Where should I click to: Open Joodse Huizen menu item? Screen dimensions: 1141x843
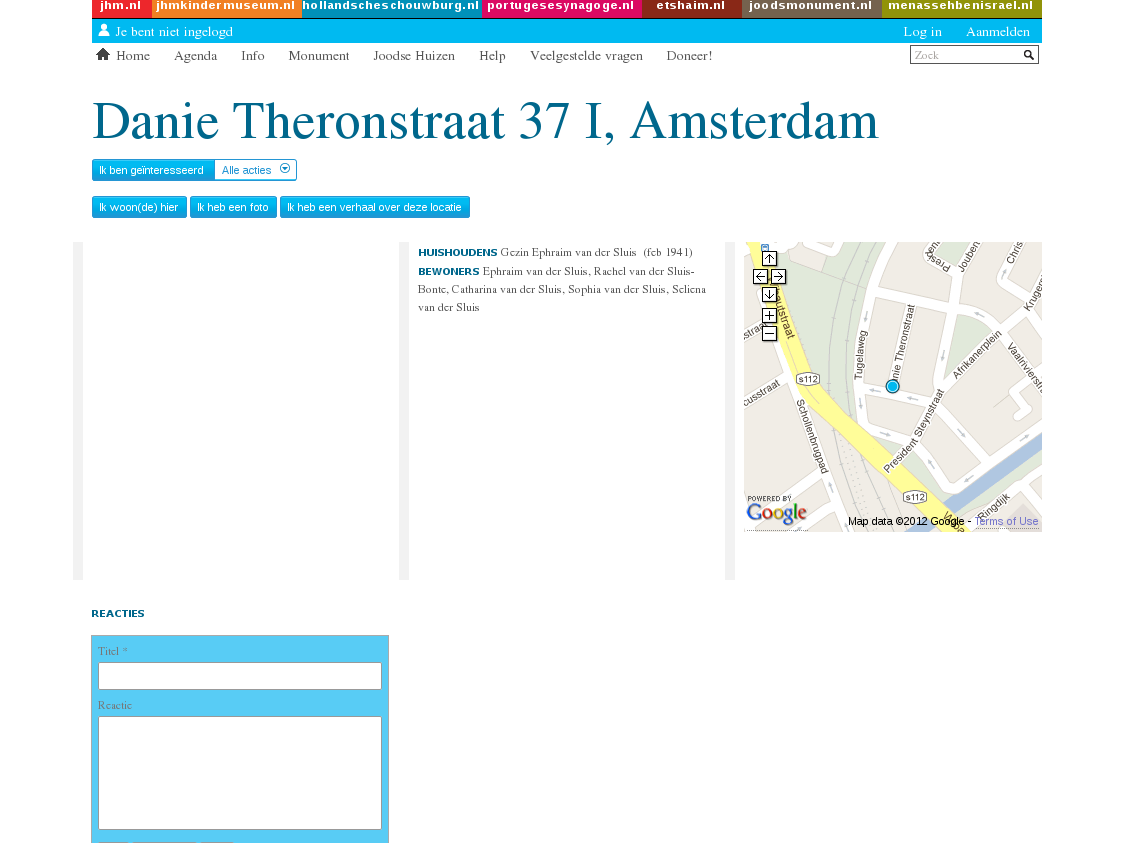click(x=414, y=56)
